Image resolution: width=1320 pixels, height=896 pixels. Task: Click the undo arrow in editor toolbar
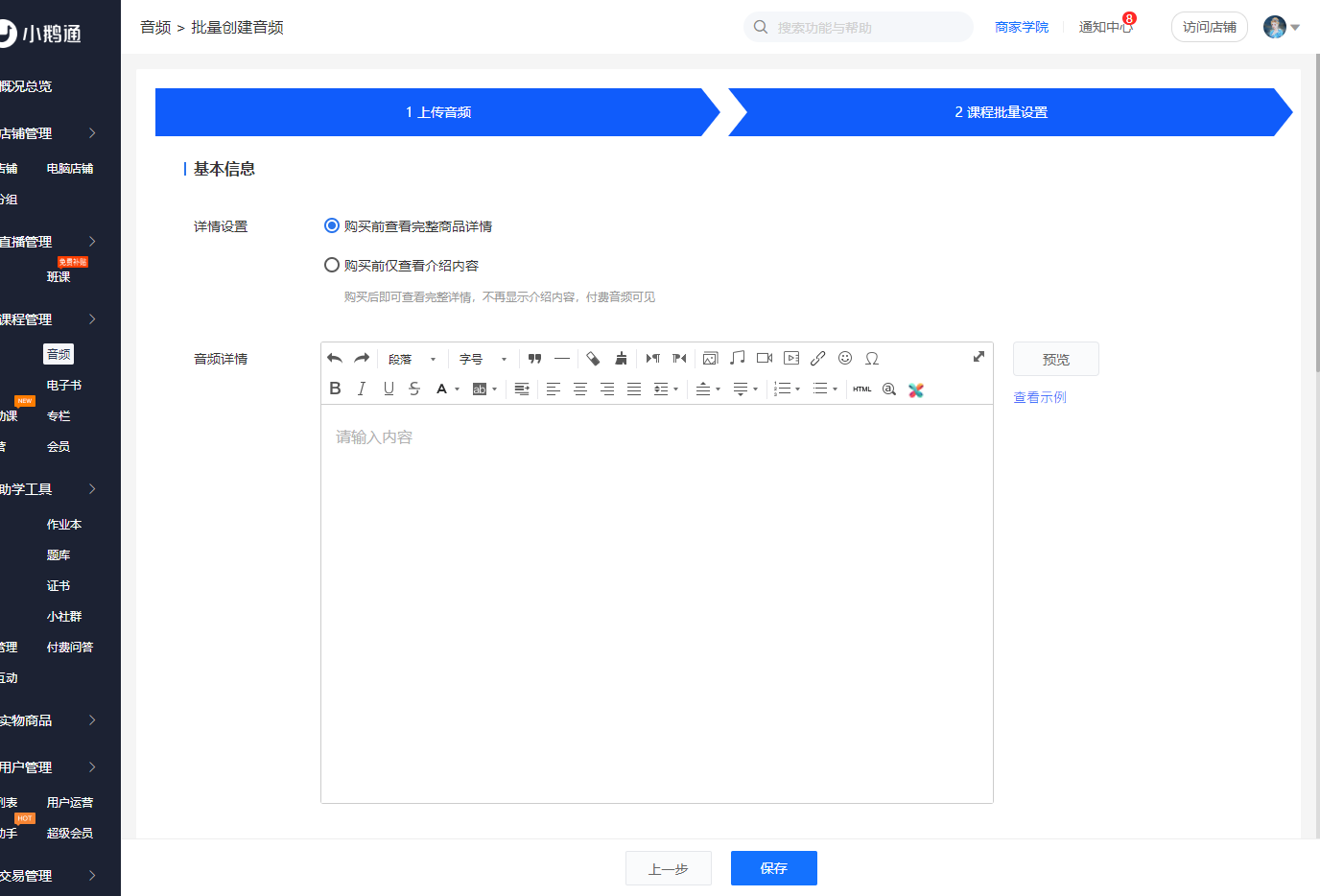tap(335, 359)
